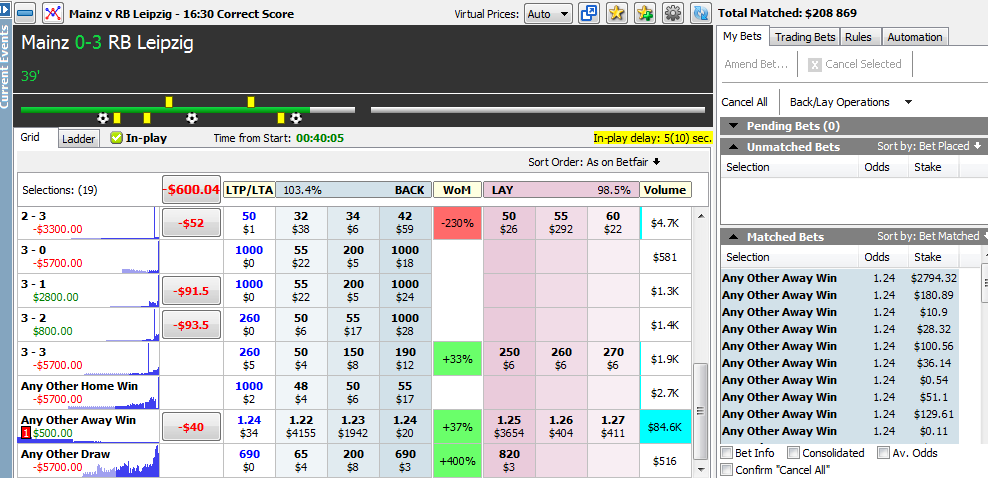Switch to the My Bets tab
Screen dimensions: 988x478
(x=742, y=37)
